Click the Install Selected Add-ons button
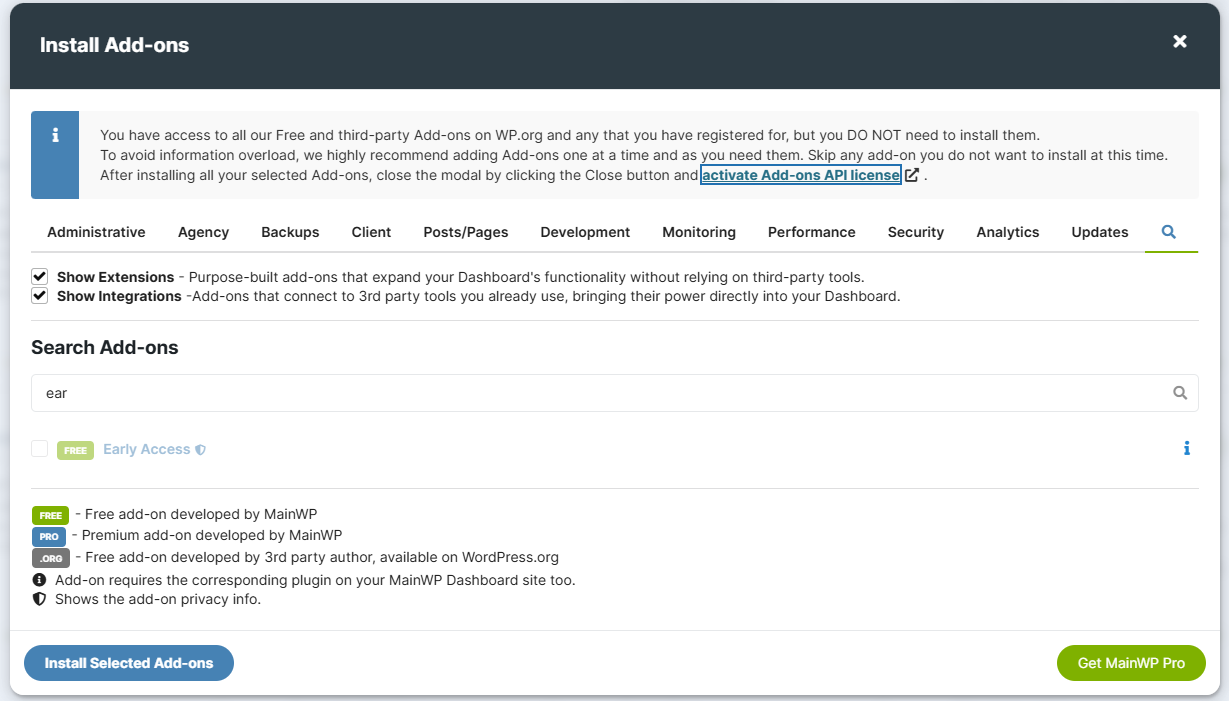 (x=129, y=663)
